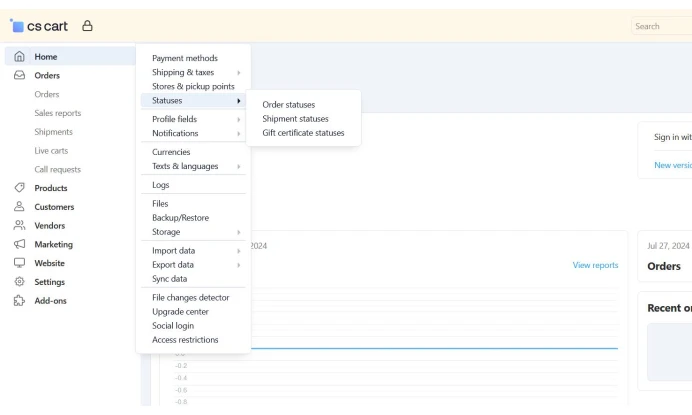Open Payment methods in the menu
Image resolution: width=692 pixels, height=415 pixels.
coord(185,58)
